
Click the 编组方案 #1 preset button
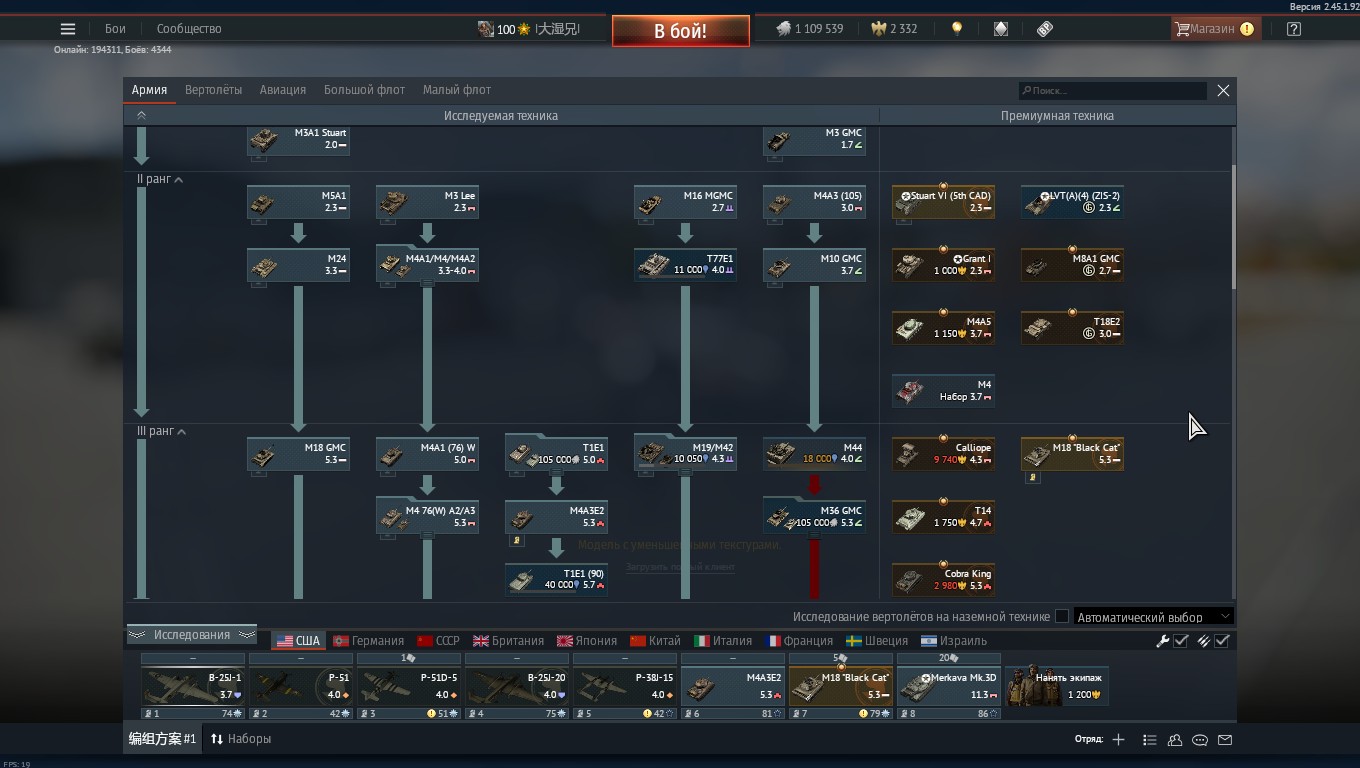pos(162,739)
